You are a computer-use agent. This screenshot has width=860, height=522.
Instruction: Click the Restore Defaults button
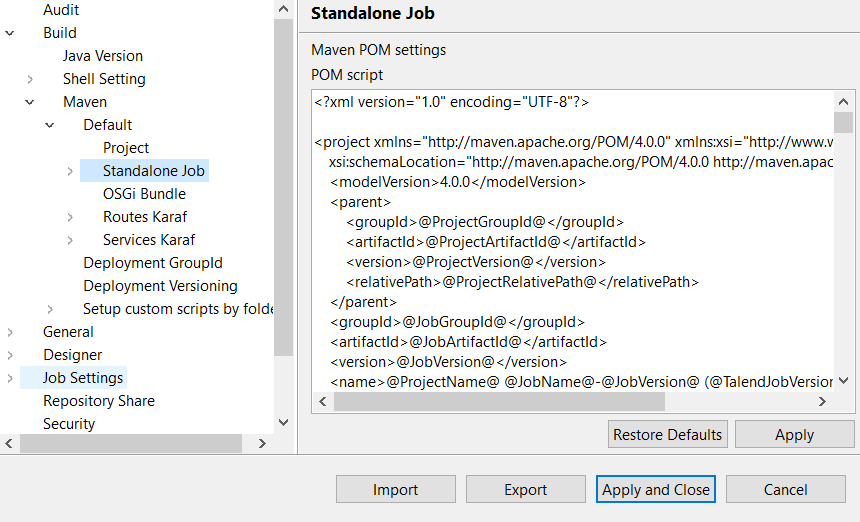[x=667, y=435]
